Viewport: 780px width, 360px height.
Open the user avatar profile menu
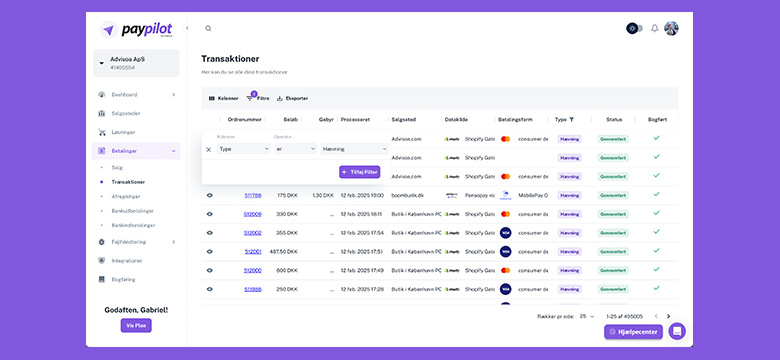tap(671, 28)
